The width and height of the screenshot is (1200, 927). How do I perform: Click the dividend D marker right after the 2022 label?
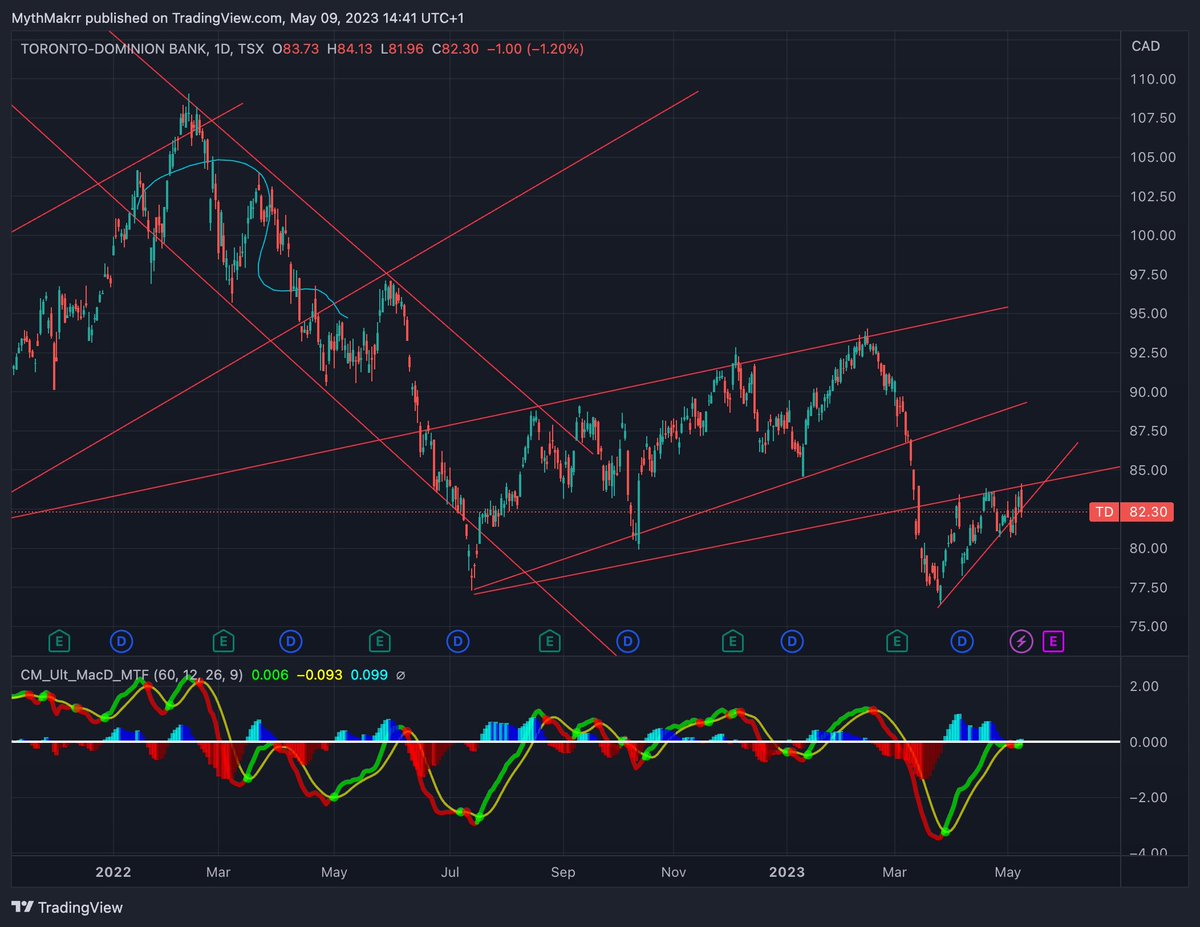[x=121, y=639]
